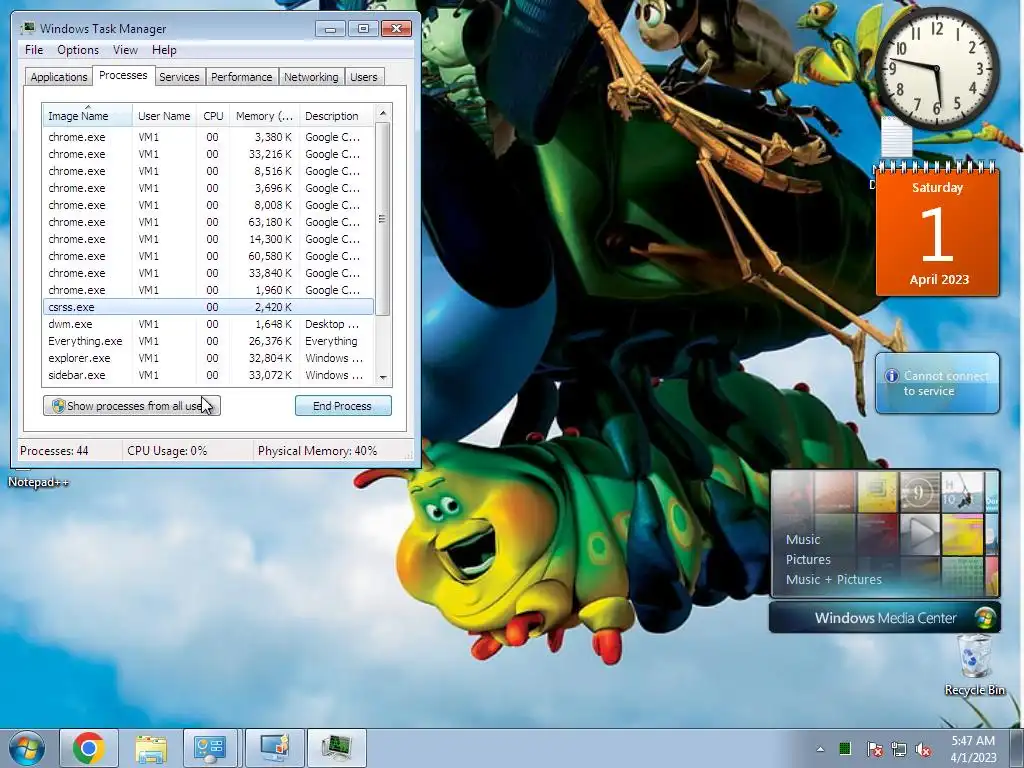
Task: Click the monitor program icon on taskbar
Action: coord(274,748)
